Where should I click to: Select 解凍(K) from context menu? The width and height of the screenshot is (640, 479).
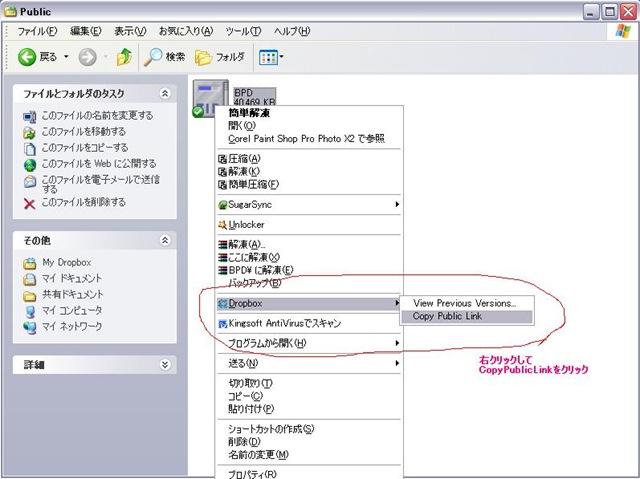click(x=309, y=171)
